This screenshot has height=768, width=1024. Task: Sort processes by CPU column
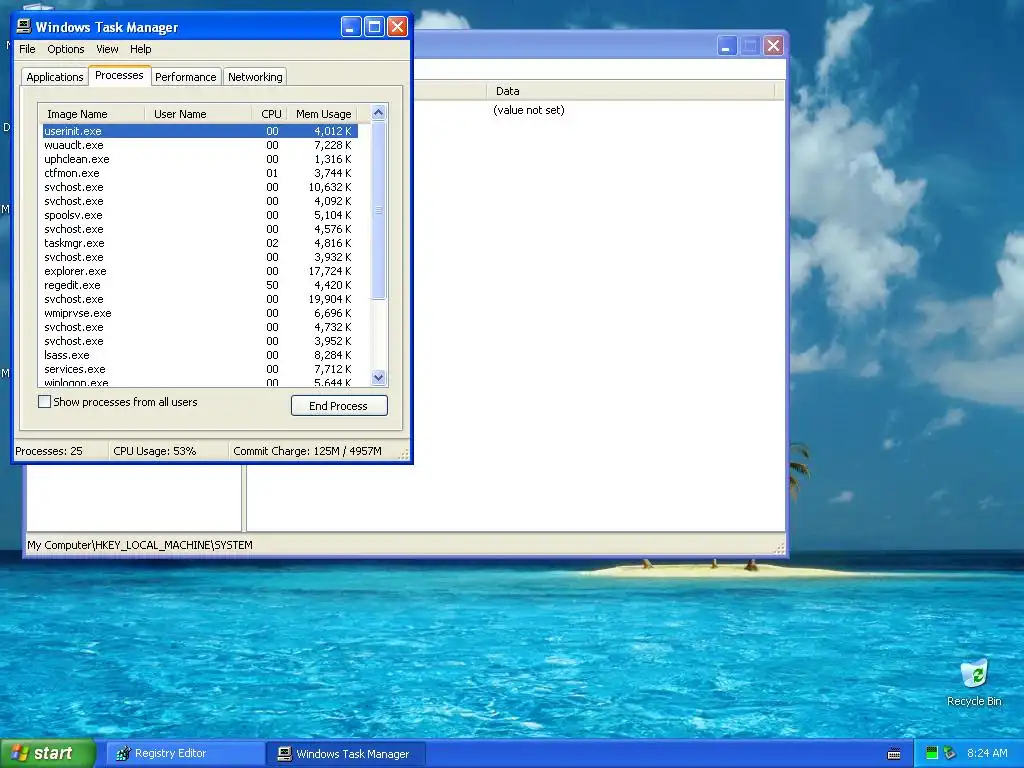tap(270, 114)
